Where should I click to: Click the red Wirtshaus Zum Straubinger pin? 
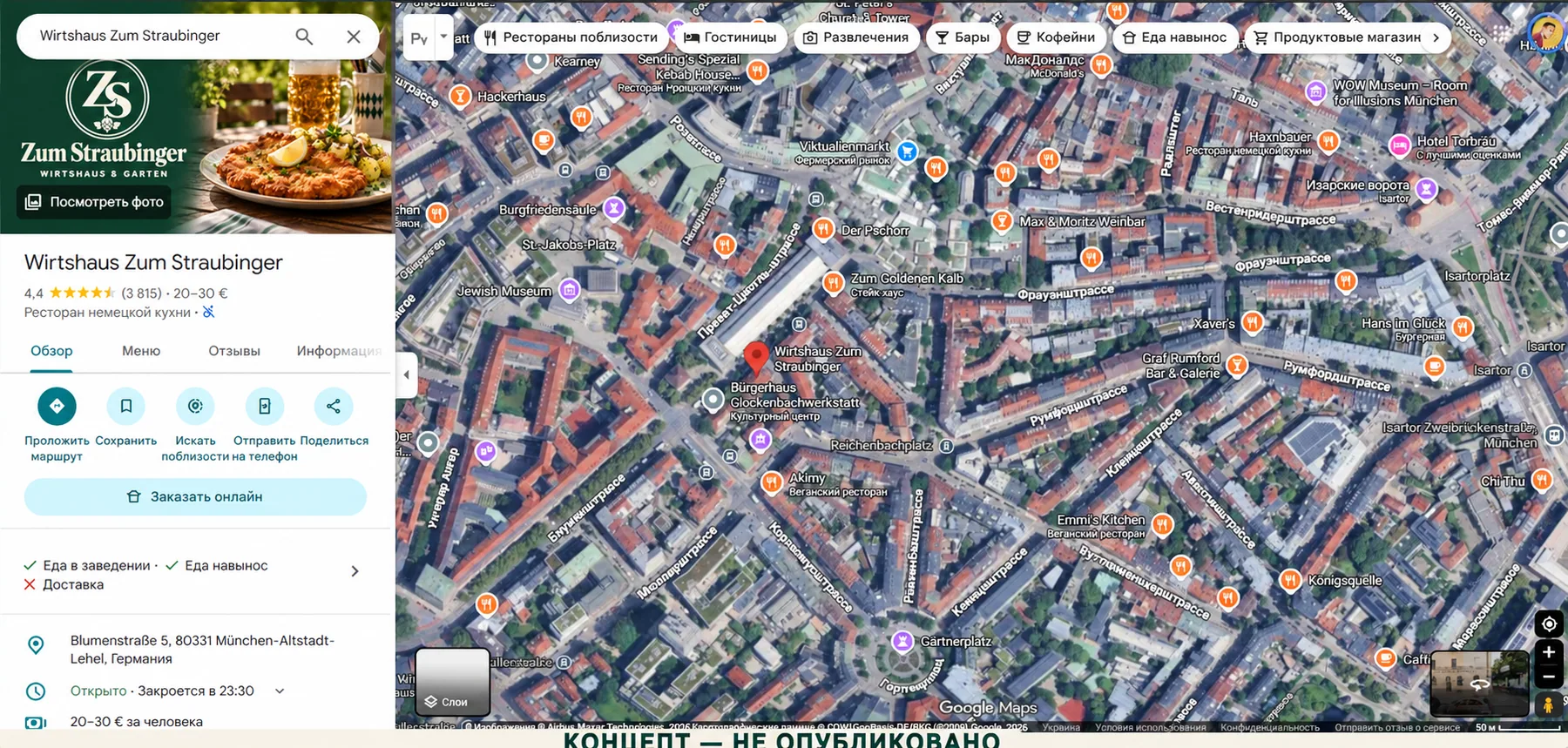[x=756, y=358]
